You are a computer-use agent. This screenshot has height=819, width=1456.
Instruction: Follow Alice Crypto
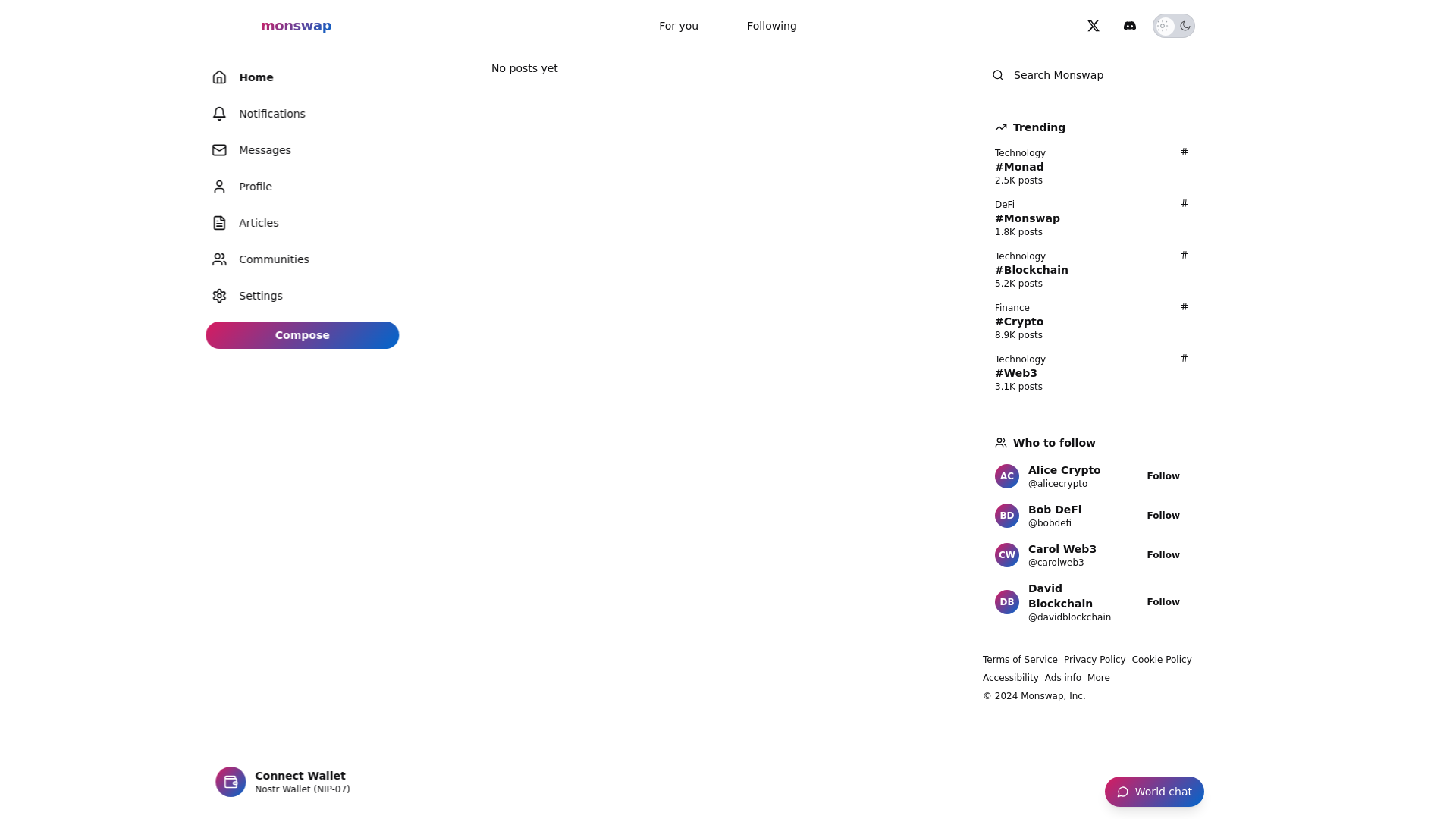(x=1163, y=476)
